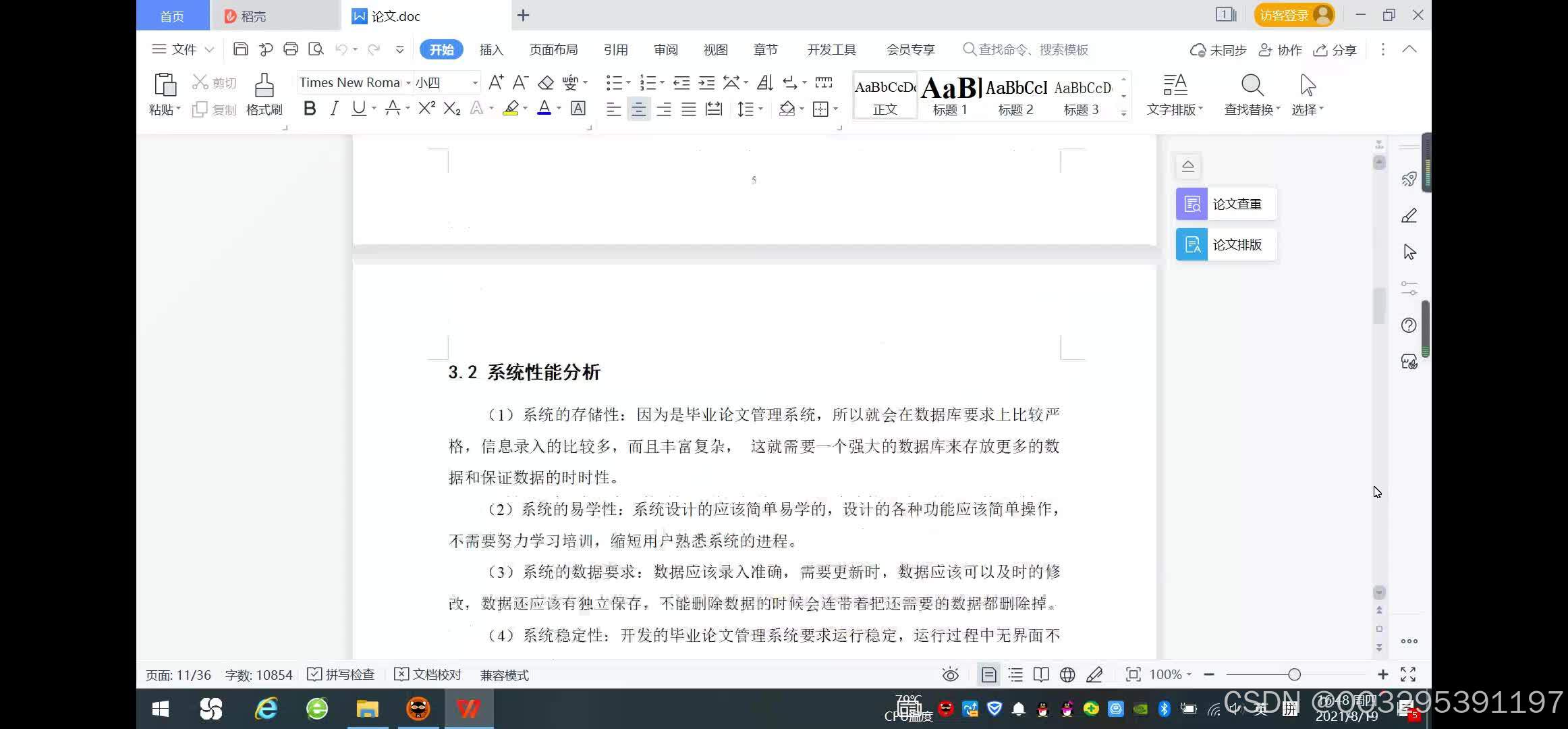Open numbered list style dropdown
This screenshot has width=1568, height=729.
(662, 82)
